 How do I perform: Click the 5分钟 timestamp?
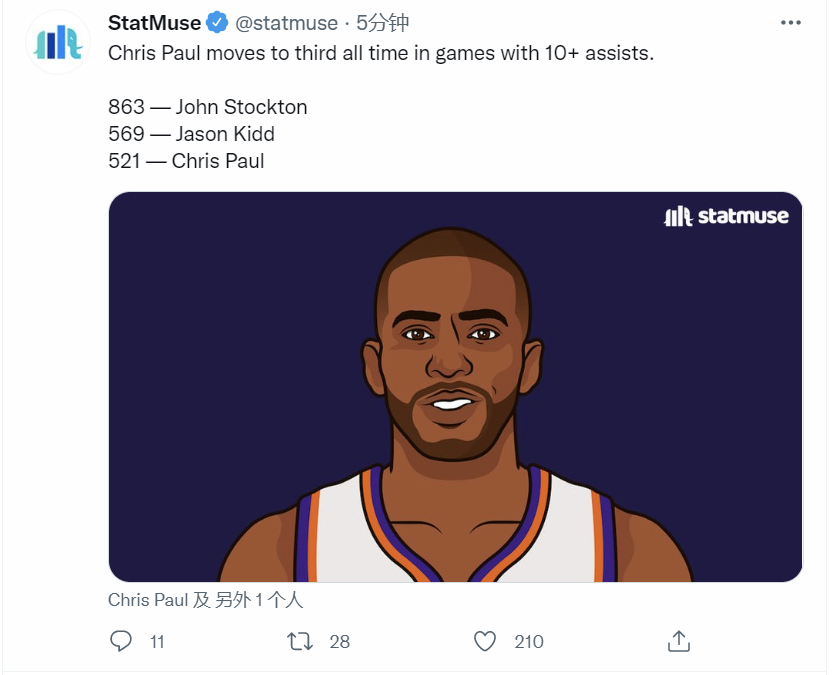point(382,23)
